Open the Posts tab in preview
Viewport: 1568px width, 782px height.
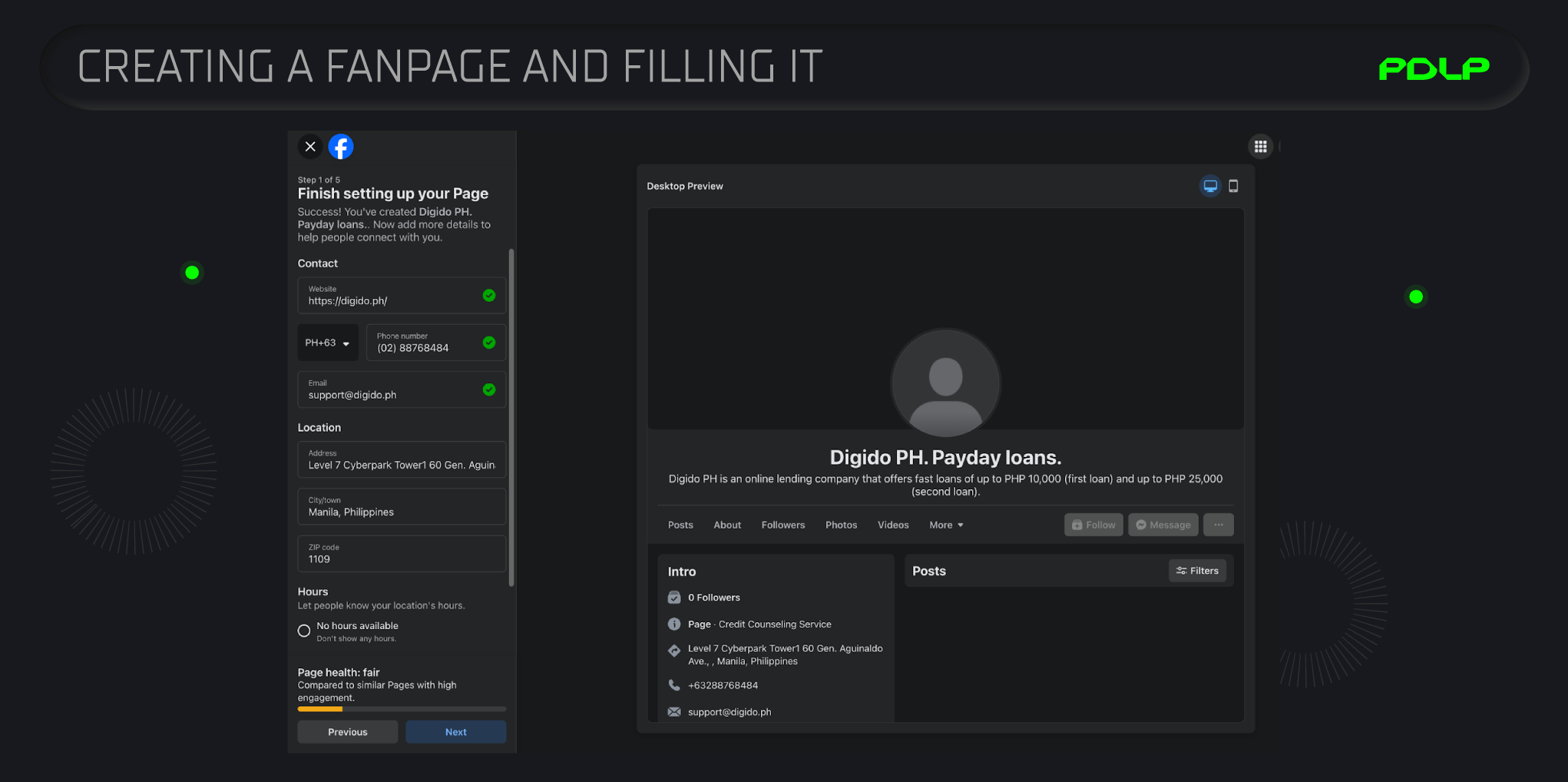(680, 525)
